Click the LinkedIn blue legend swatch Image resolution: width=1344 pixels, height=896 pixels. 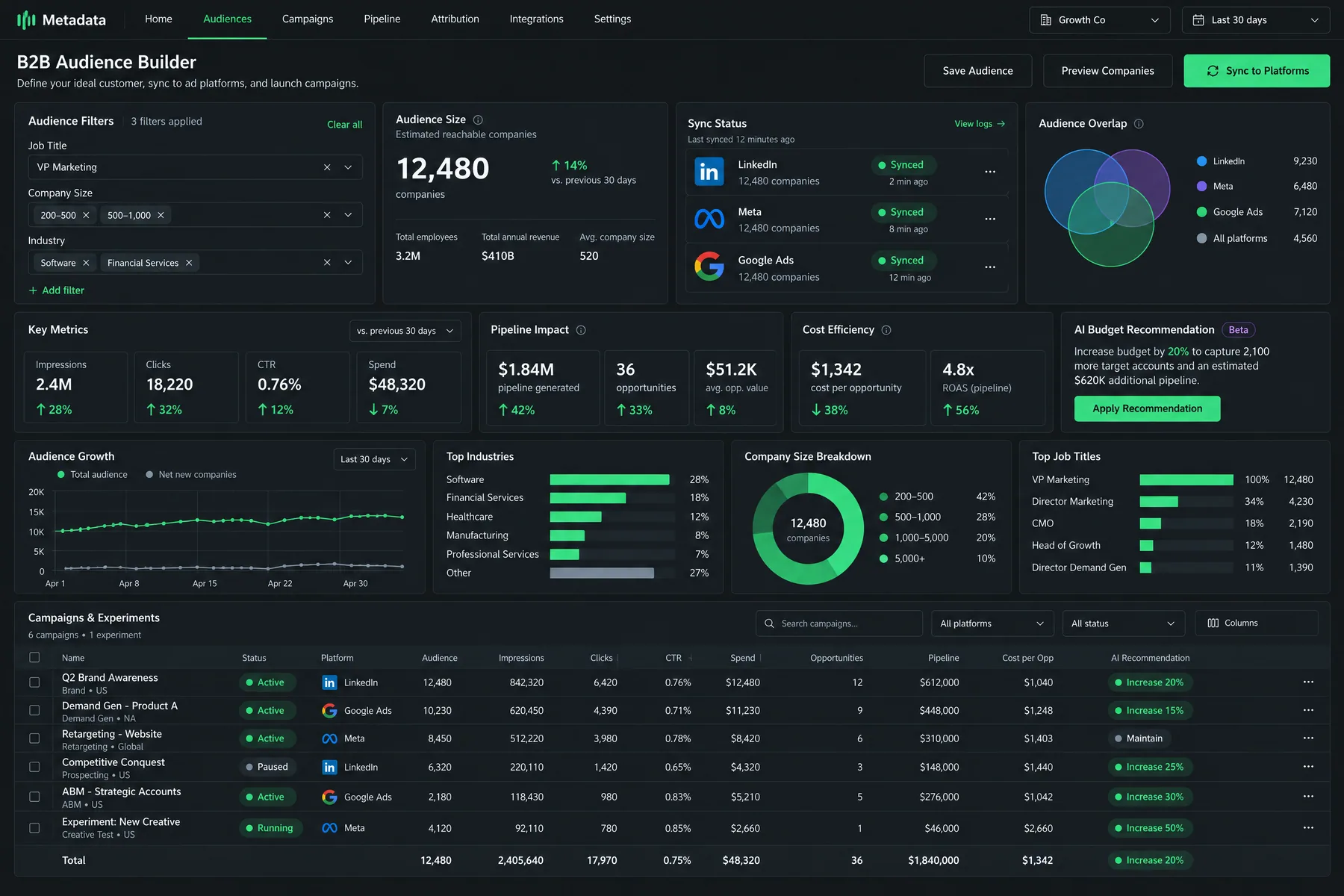click(x=1201, y=161)
